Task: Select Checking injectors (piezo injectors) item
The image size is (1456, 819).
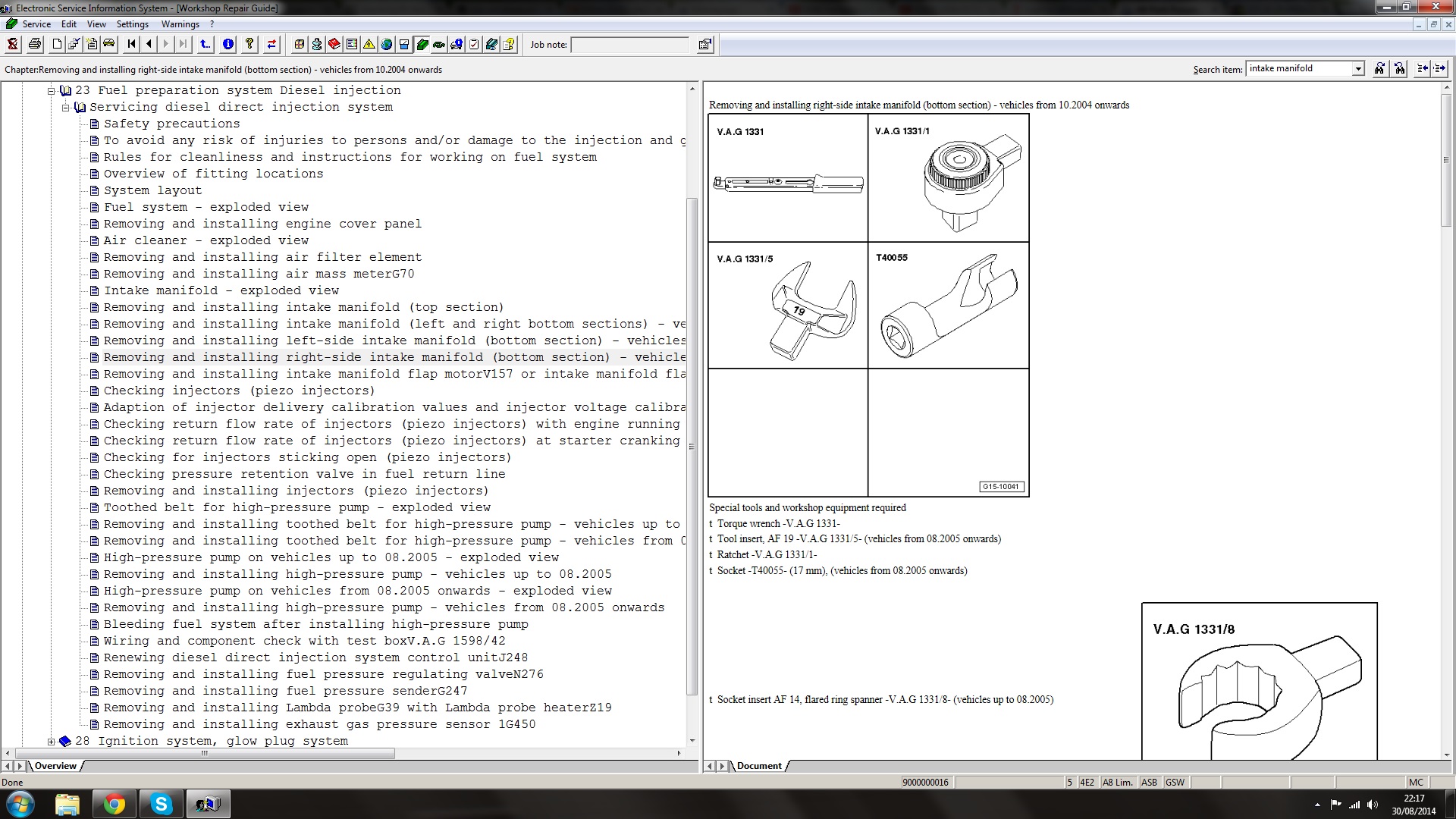Action: pyautogui.click(x=240, y=391)
